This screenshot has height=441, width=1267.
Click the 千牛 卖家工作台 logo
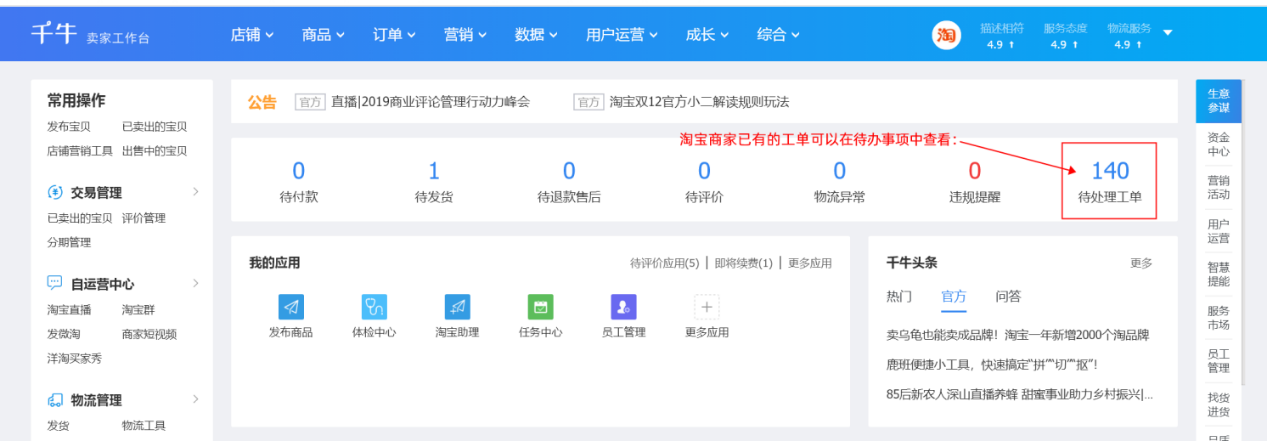(90, 35)
